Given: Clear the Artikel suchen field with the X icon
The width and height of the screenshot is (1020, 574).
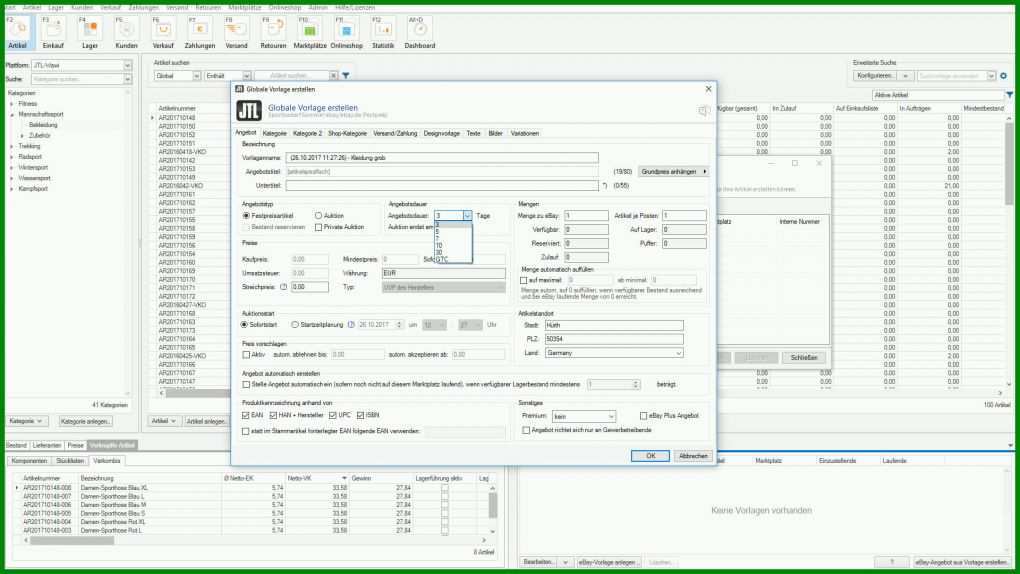Looking at the screenshot, I should coord(333,76).
